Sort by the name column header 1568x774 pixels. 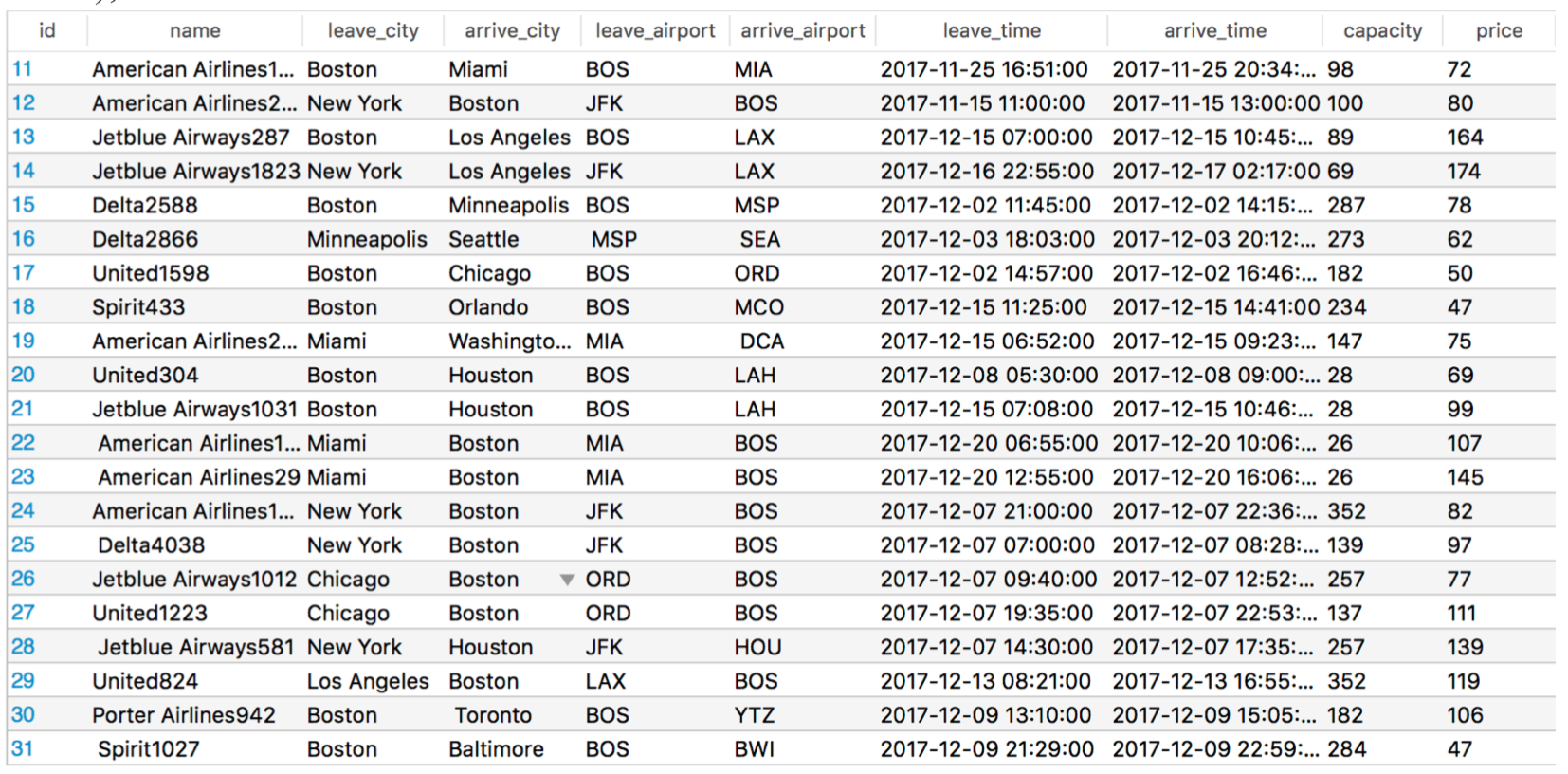195,31
